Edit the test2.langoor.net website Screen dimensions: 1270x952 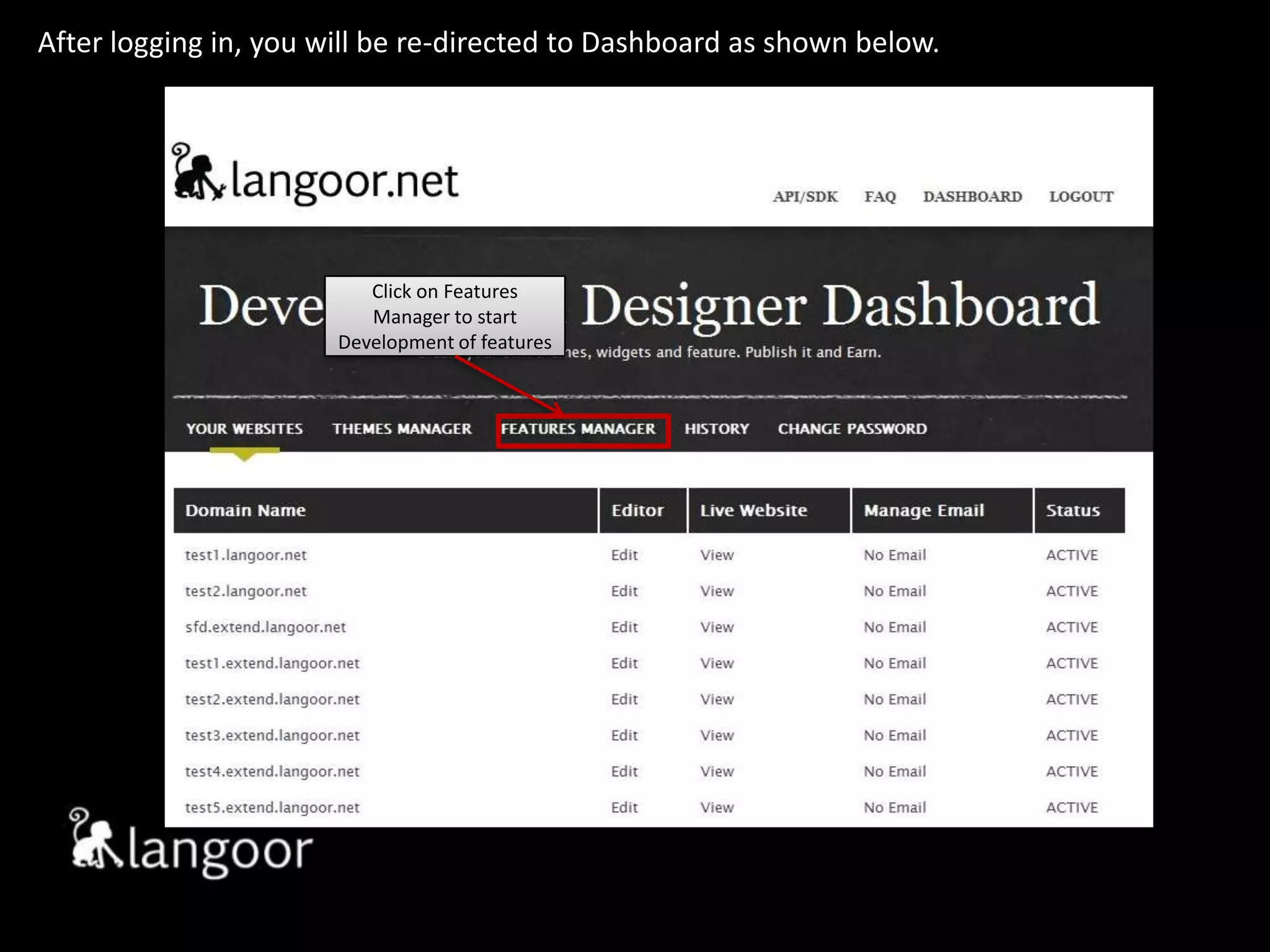point(624,591)
